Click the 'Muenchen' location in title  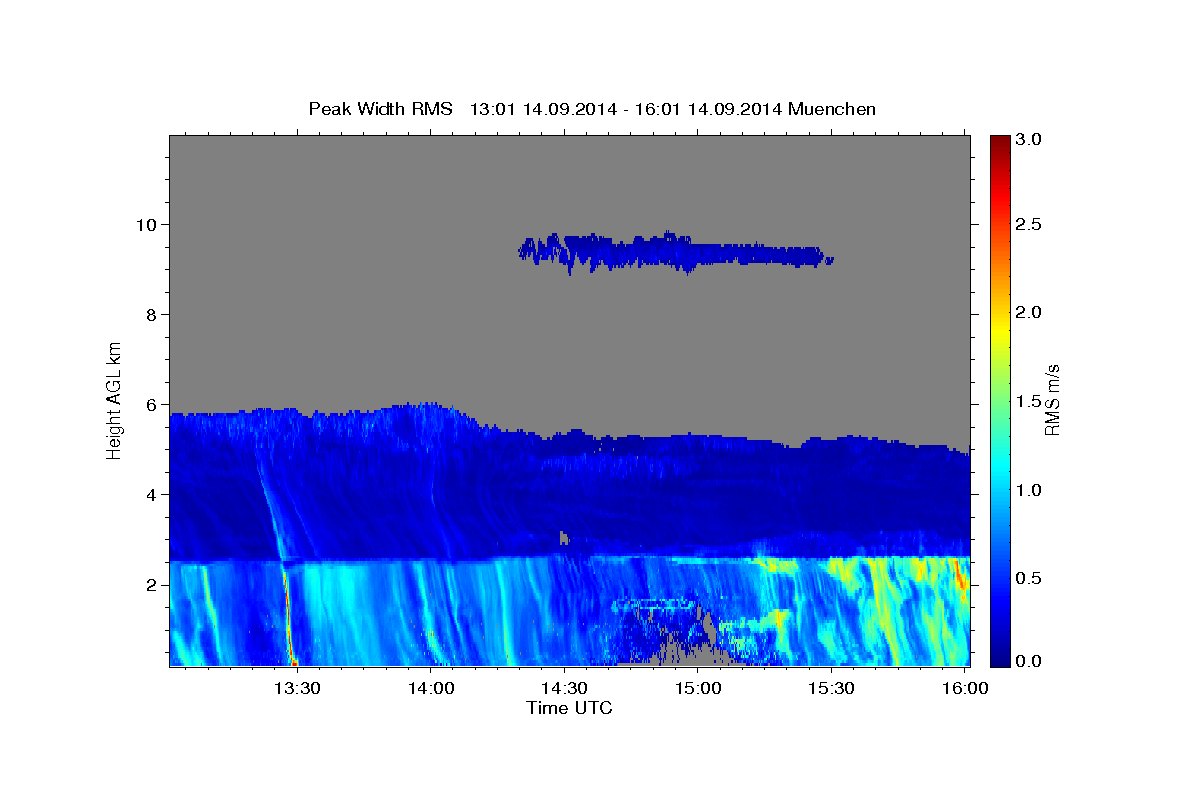tap(832, 108)
